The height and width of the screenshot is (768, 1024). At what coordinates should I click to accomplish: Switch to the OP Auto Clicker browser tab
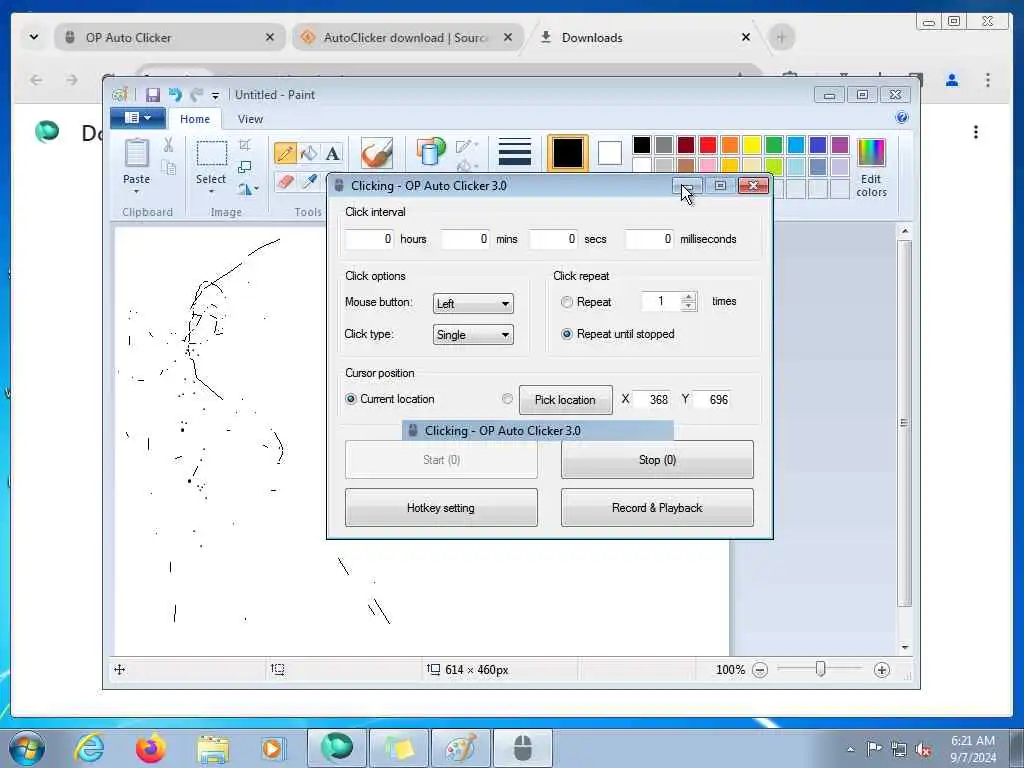pyautogui.click(x=170, y=38)
